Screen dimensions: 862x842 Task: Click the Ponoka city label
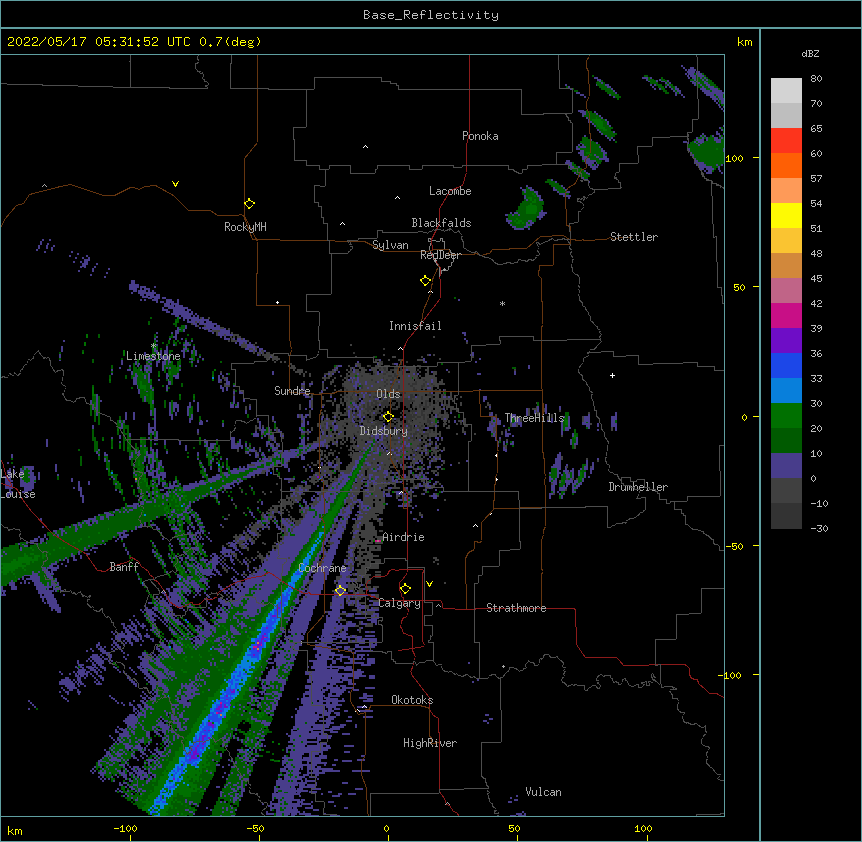coord(480,136)
